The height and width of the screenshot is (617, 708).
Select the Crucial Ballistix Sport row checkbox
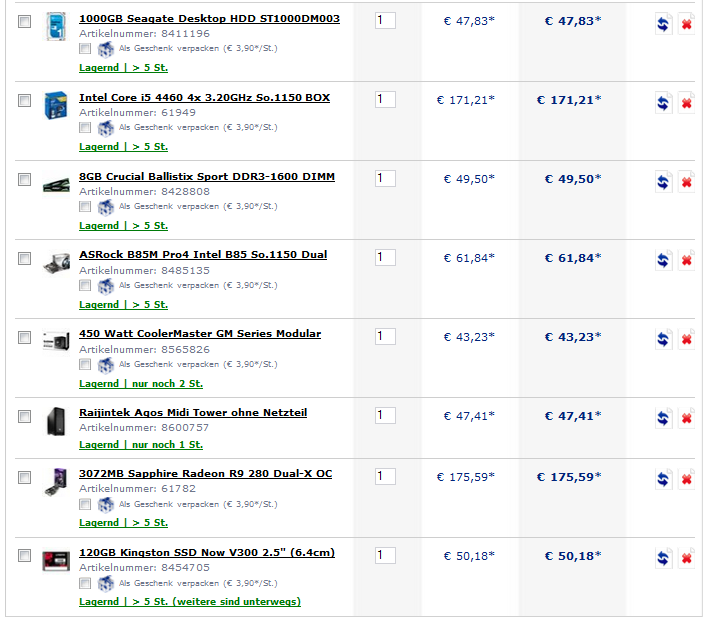(24, 179)
